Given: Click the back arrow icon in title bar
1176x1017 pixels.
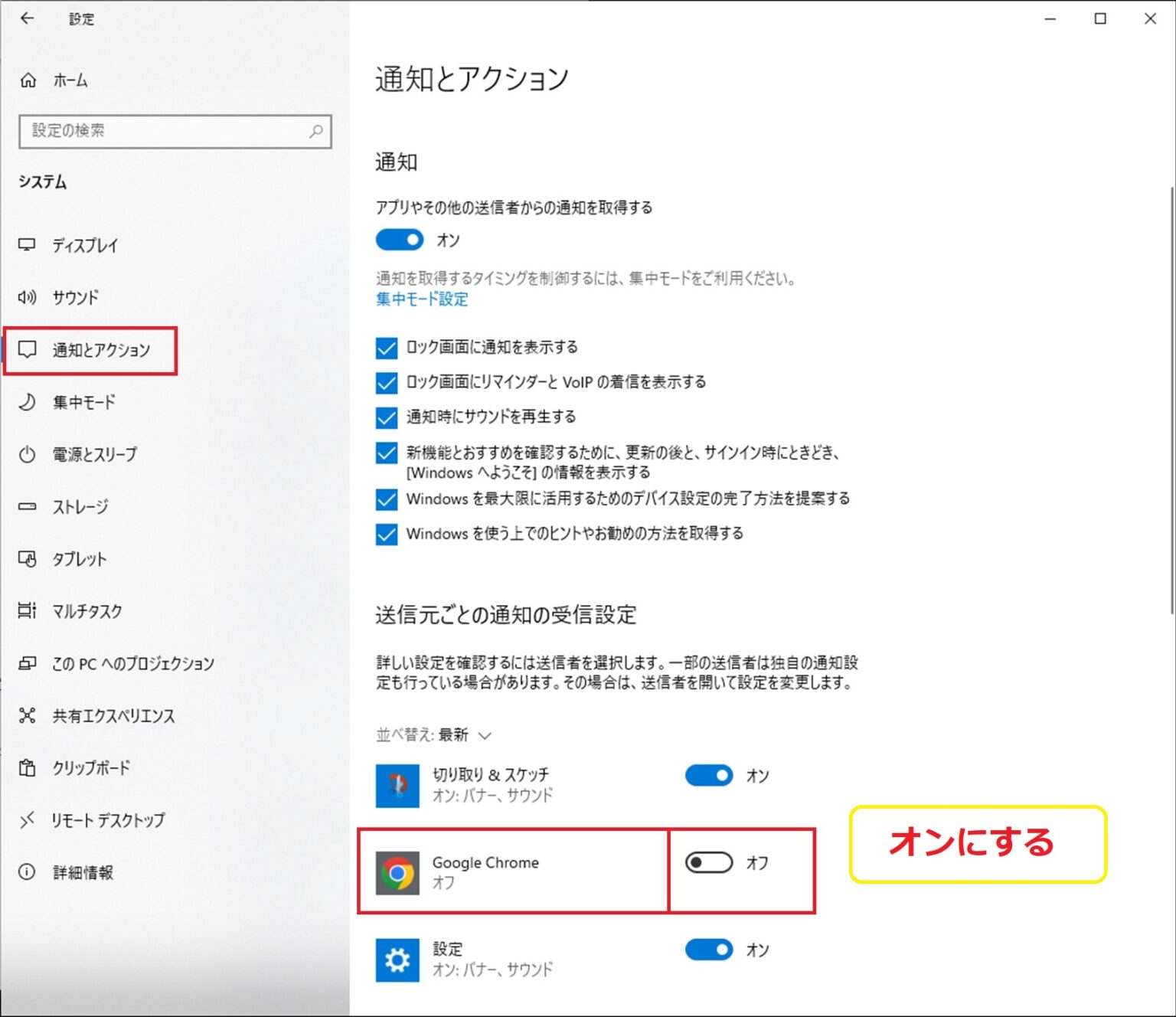Looking at the screenshot, I should pyautogui.click(x=28, y=18).
